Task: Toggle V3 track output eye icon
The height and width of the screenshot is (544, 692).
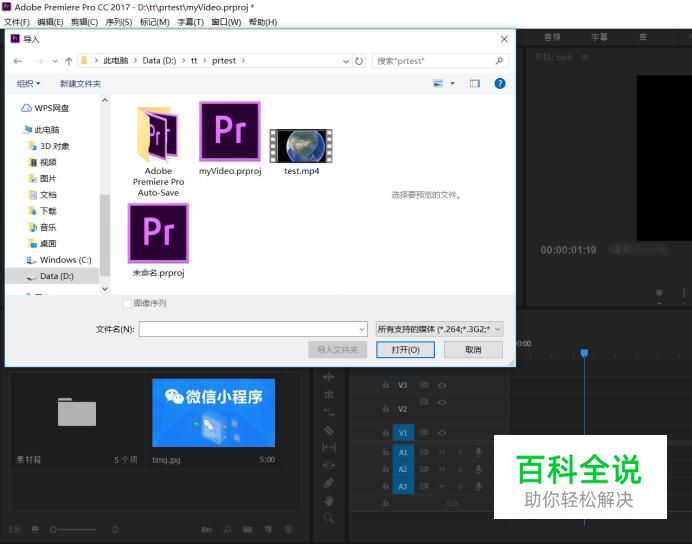Action: coord(442,385)
